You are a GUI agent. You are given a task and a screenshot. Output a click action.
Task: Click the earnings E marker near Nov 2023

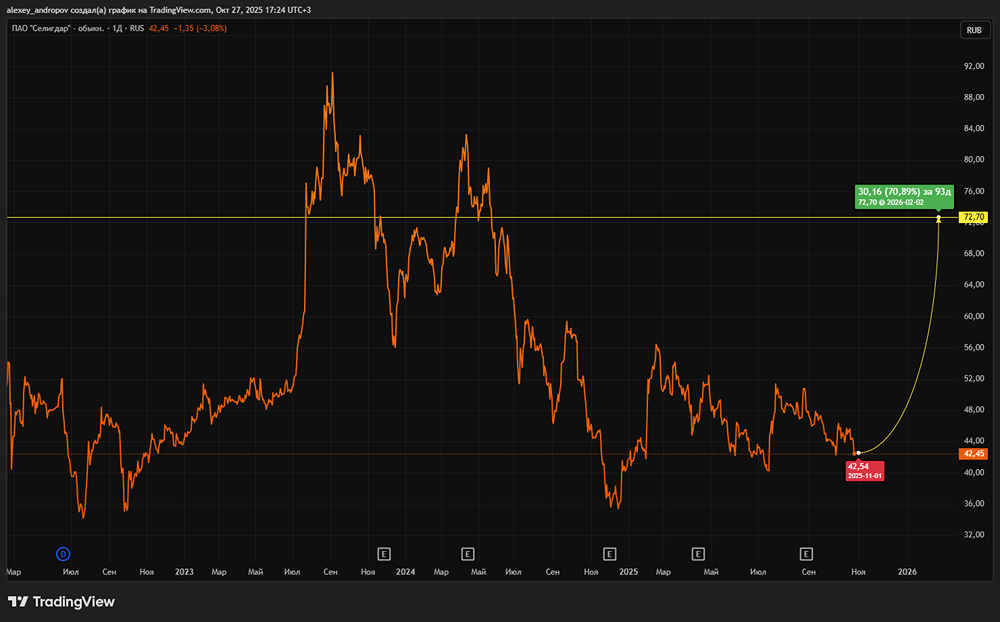pos(384,554)
